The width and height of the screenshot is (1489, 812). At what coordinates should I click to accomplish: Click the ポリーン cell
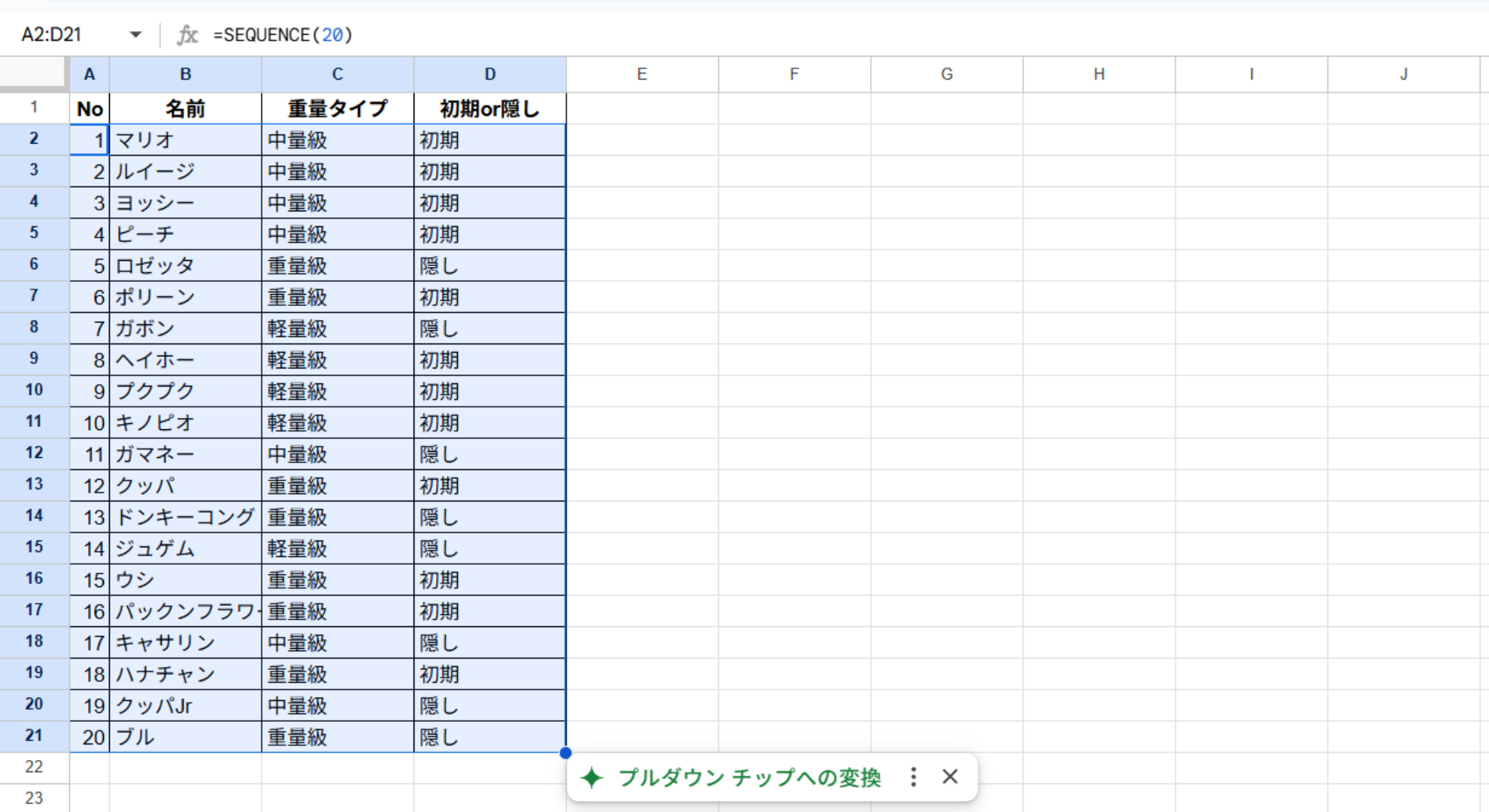coord(186,297)
